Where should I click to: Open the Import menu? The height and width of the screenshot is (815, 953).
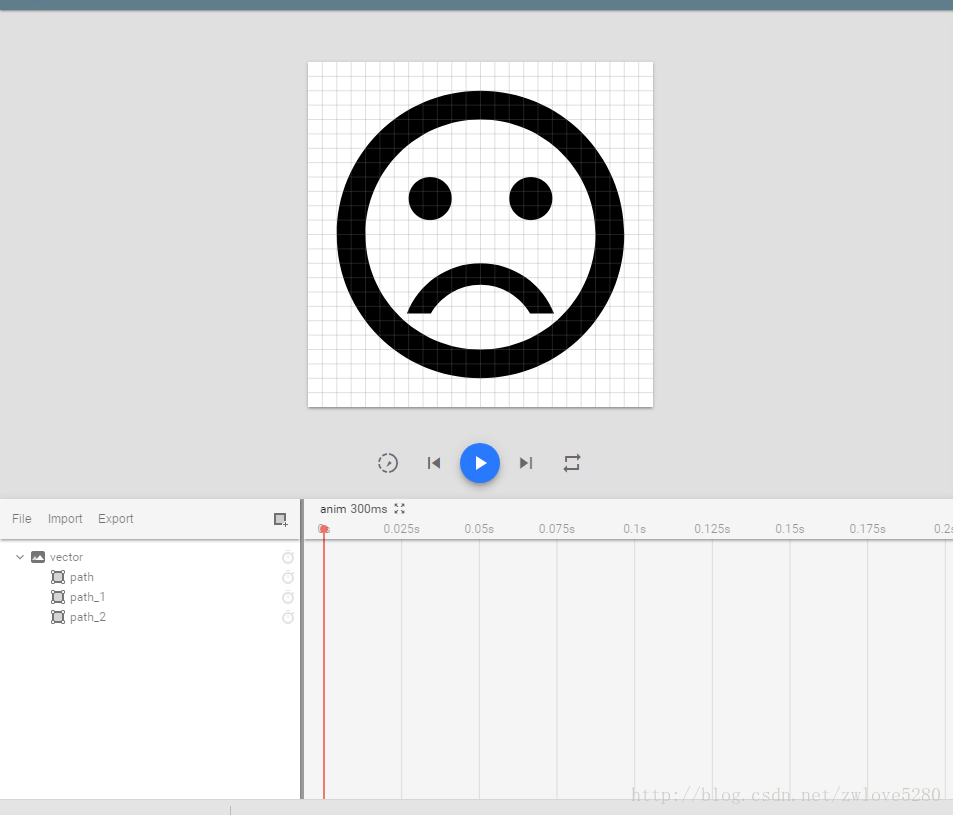click(x=65, y=518)
